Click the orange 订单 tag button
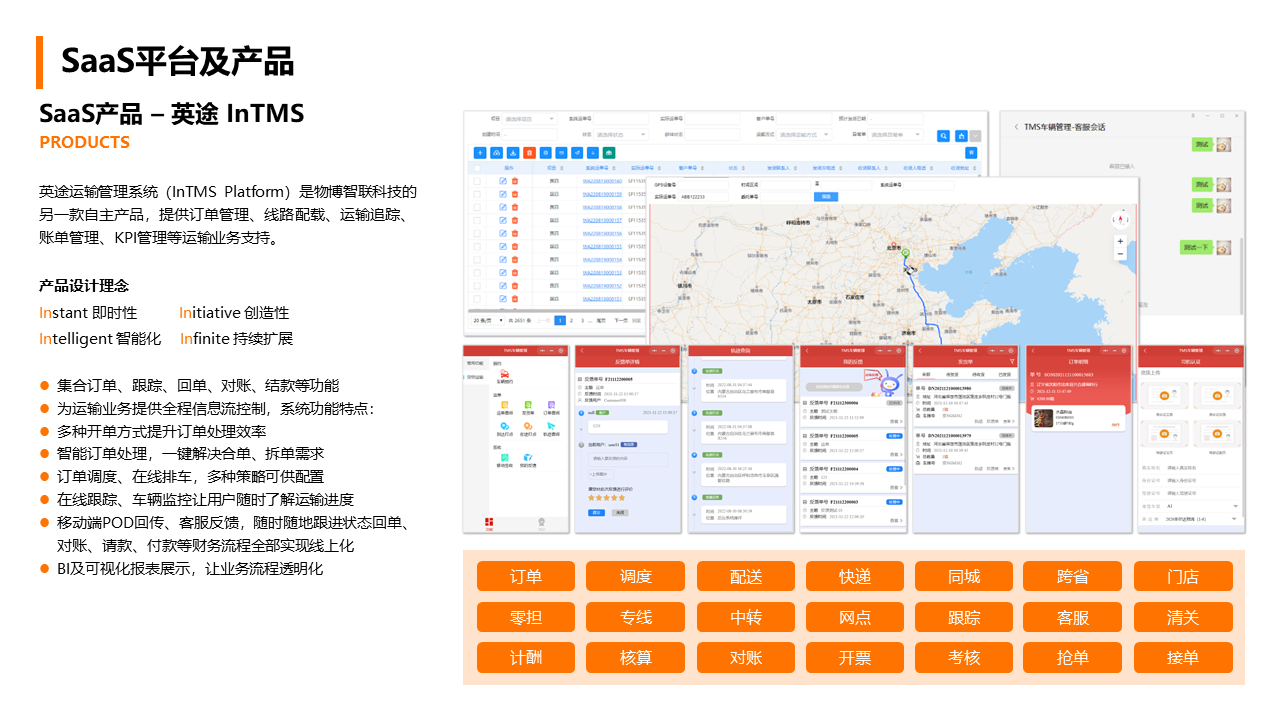Screen dimensions: 1280x720 (x=526, y=576)
